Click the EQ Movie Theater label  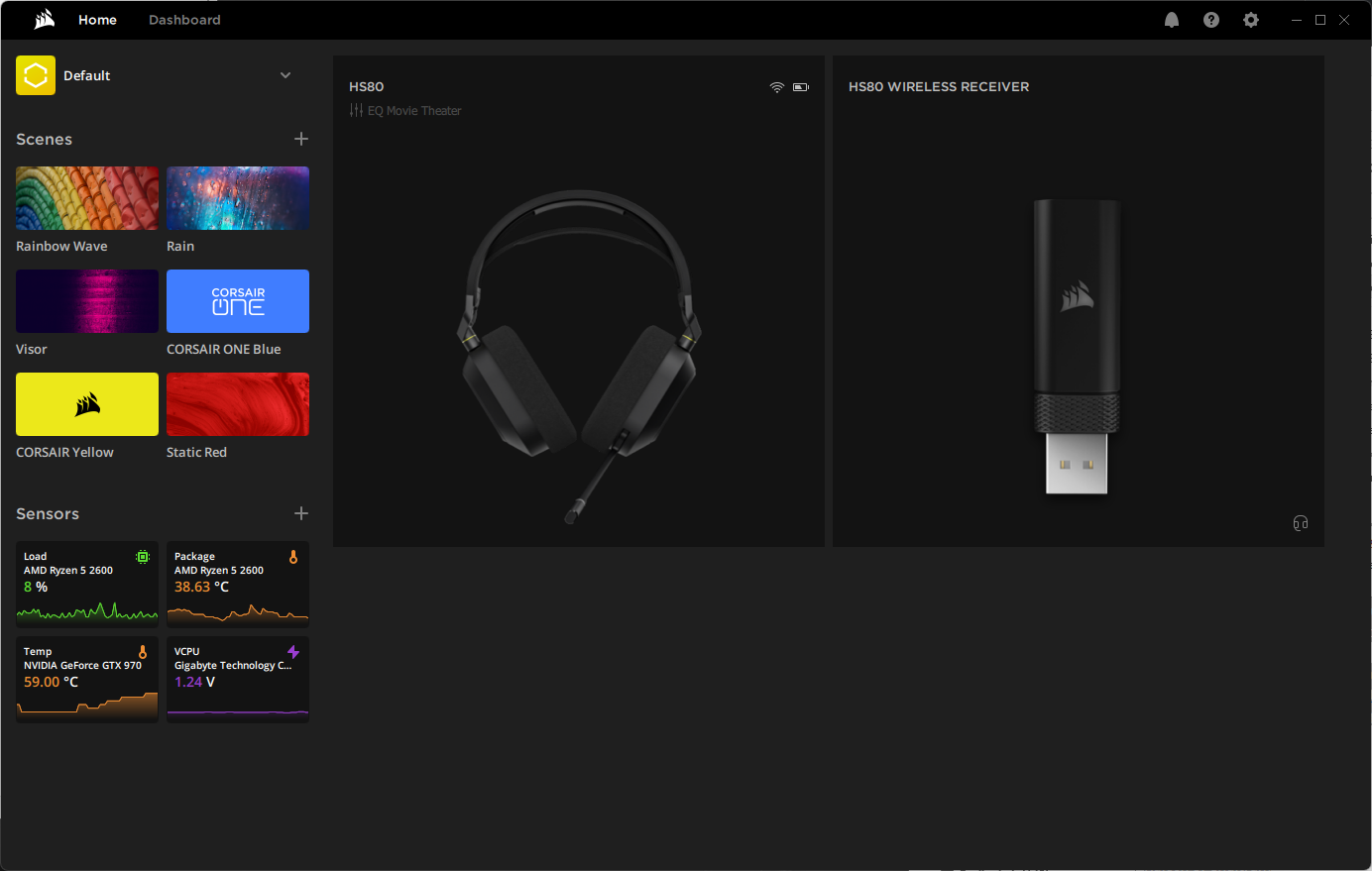coord(414,111)
